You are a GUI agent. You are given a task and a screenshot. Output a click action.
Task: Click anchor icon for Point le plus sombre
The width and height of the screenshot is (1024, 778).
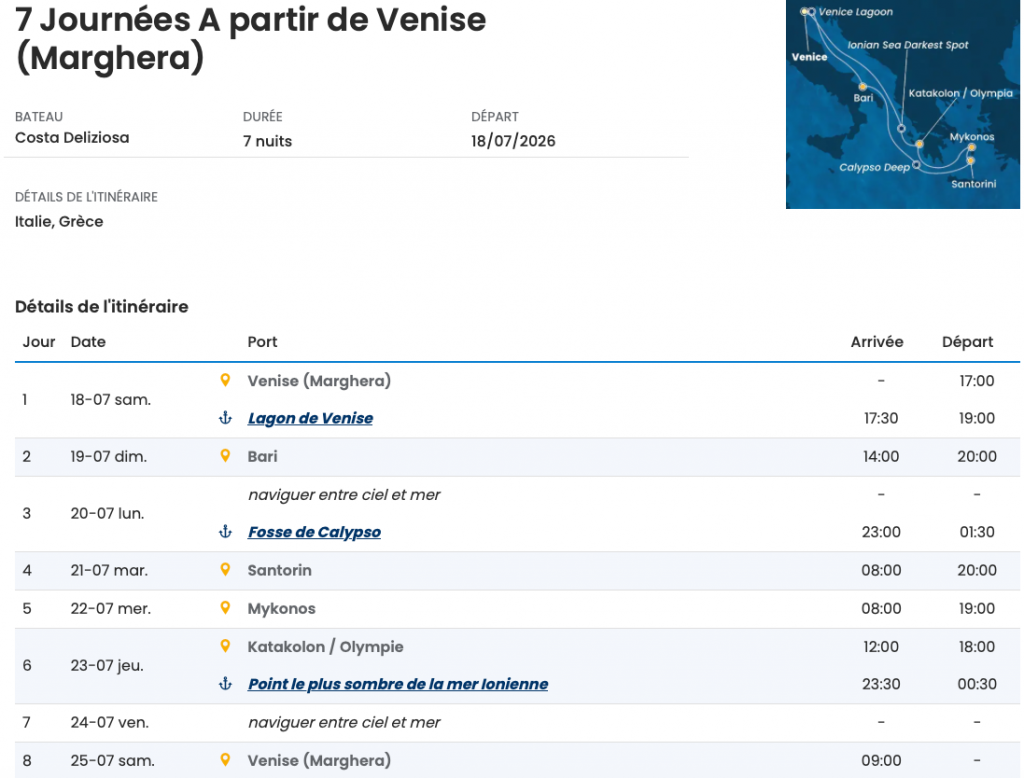[x=225, y=684]
